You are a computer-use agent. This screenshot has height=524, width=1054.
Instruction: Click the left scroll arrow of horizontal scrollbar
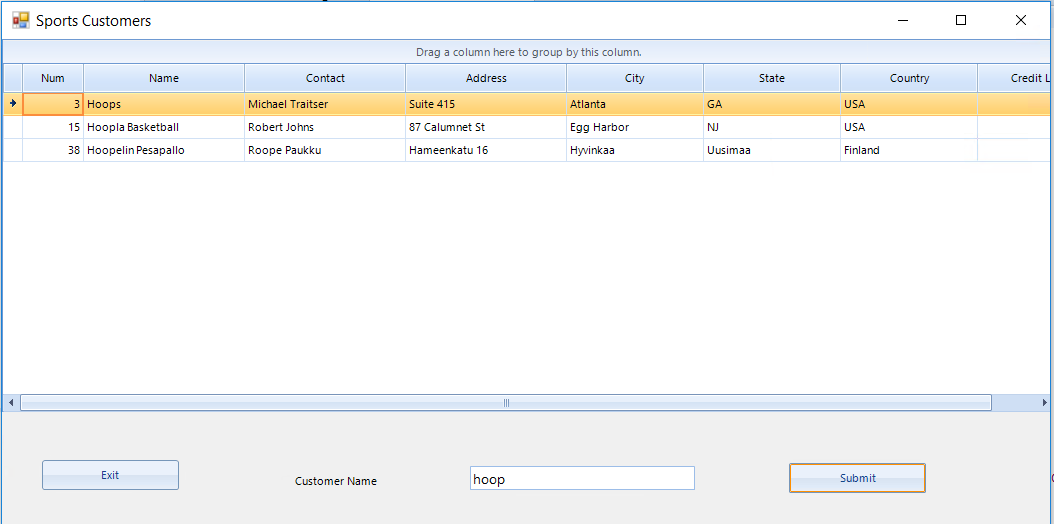click(11, 403)
